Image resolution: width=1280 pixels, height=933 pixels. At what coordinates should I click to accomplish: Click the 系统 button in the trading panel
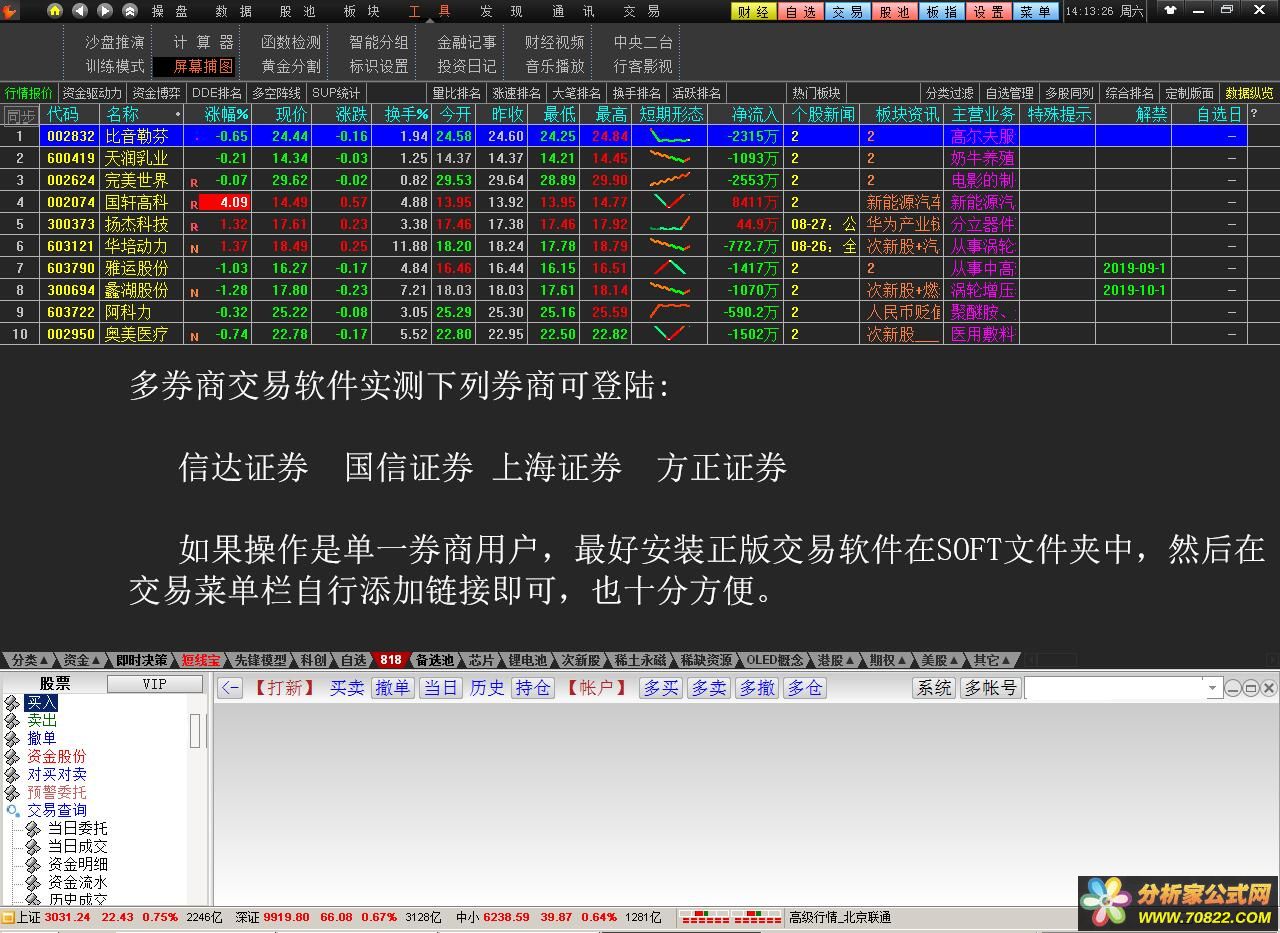935,688
